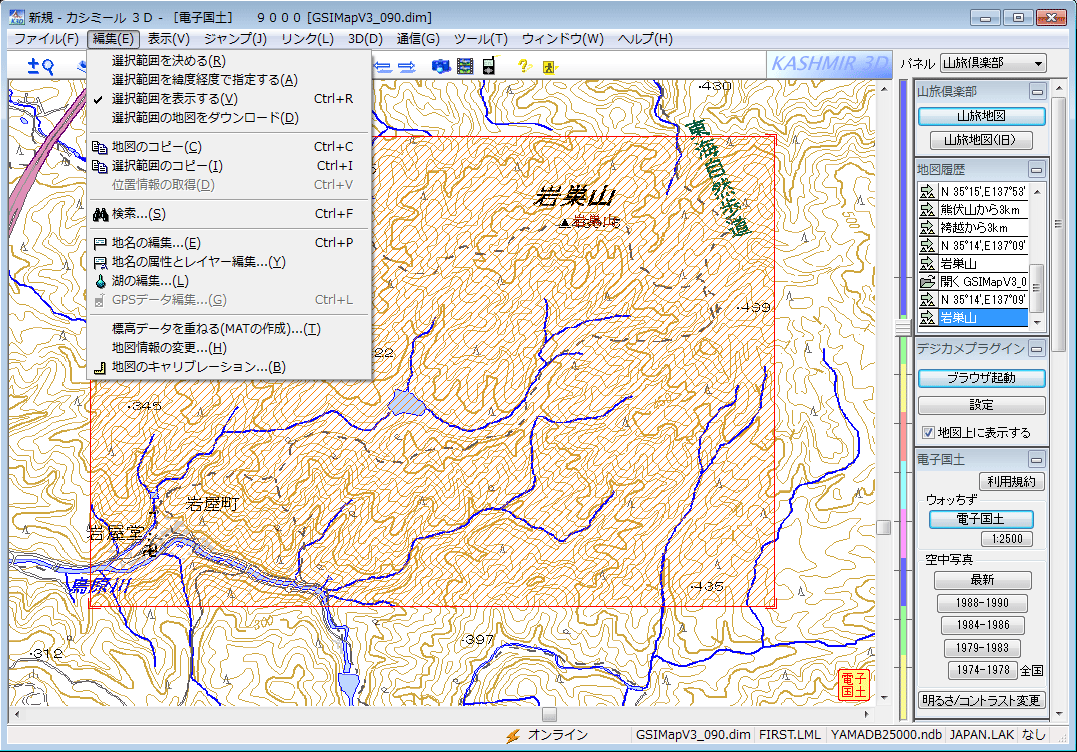
Task: Click the jump icon beside N 35°15',E137°53'
Action: tap(927, 192)
